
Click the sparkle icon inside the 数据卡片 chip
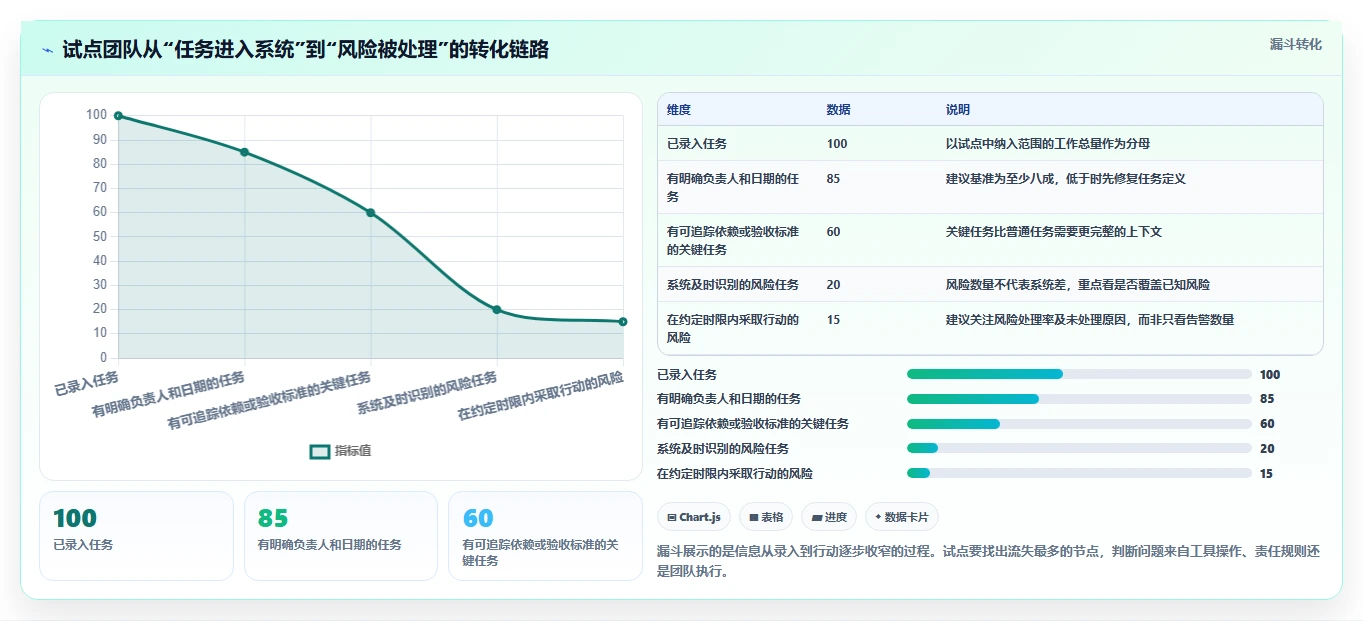[x=878, y=518]
